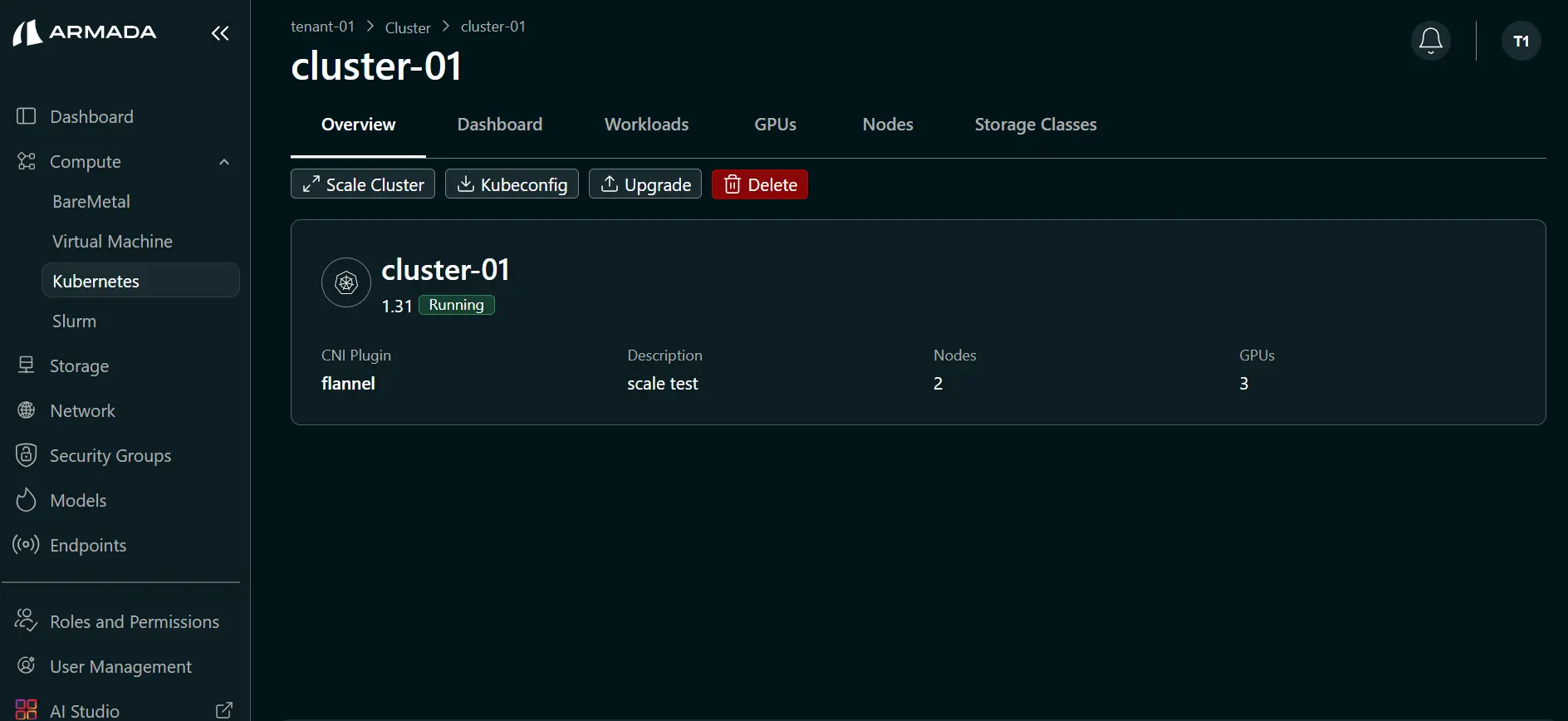
Task: Open Storage in the sidebar
Action: click(x=79, y=365)
